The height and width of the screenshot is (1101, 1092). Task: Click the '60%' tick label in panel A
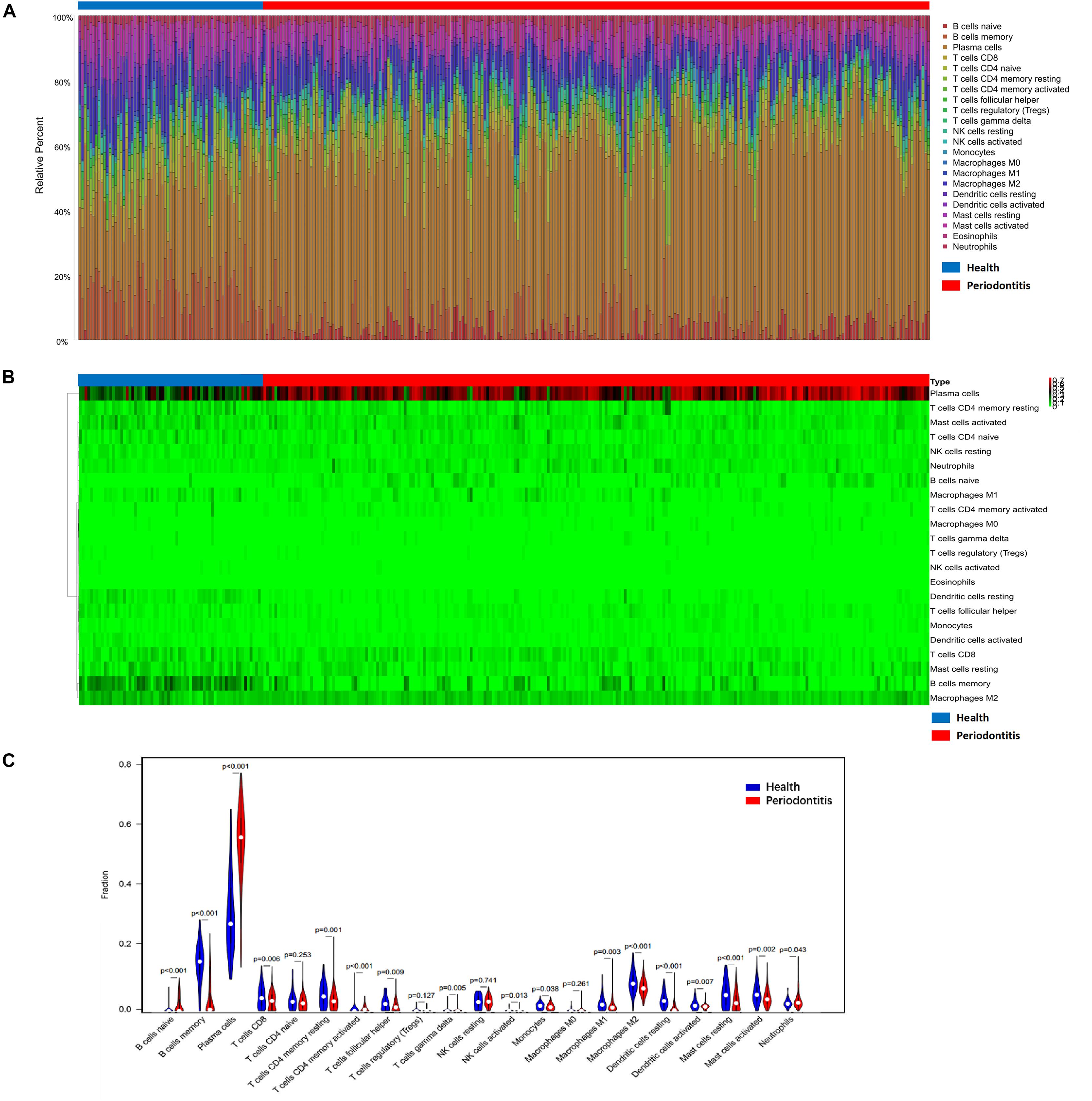pos(63,147)
